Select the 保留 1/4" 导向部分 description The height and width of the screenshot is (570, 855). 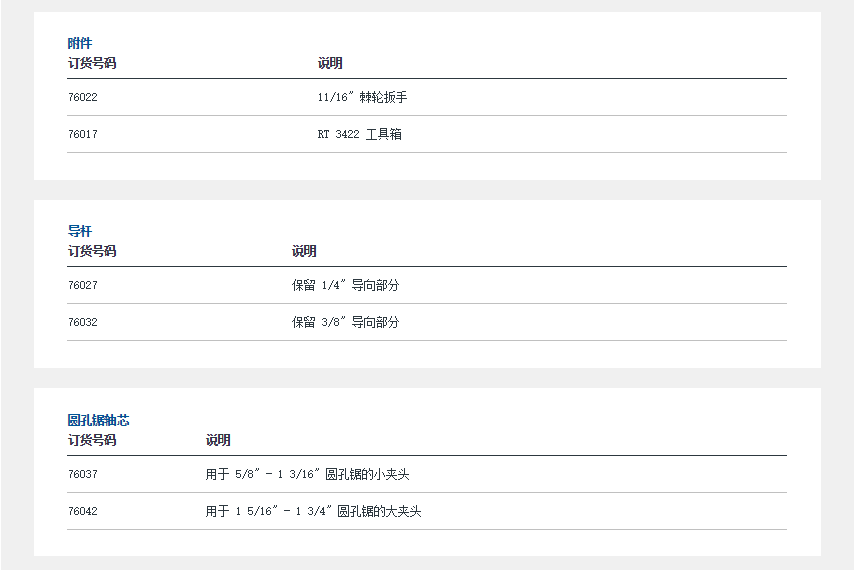pos(345,285)
